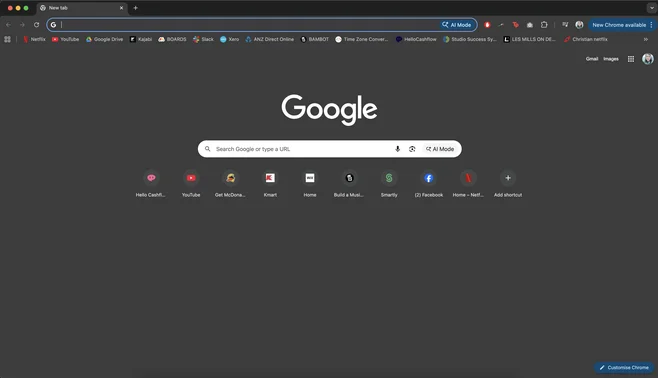Click the Customise Chrome button
Image resolution: width=658 pixels, height=378 pixels.
coord(624,368)
